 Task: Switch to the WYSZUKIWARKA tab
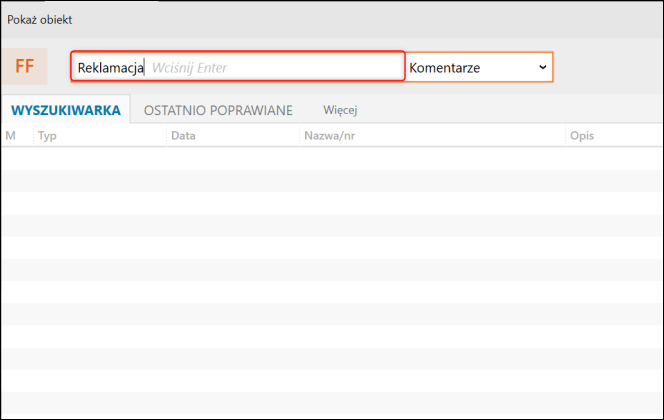pos(65,110)
